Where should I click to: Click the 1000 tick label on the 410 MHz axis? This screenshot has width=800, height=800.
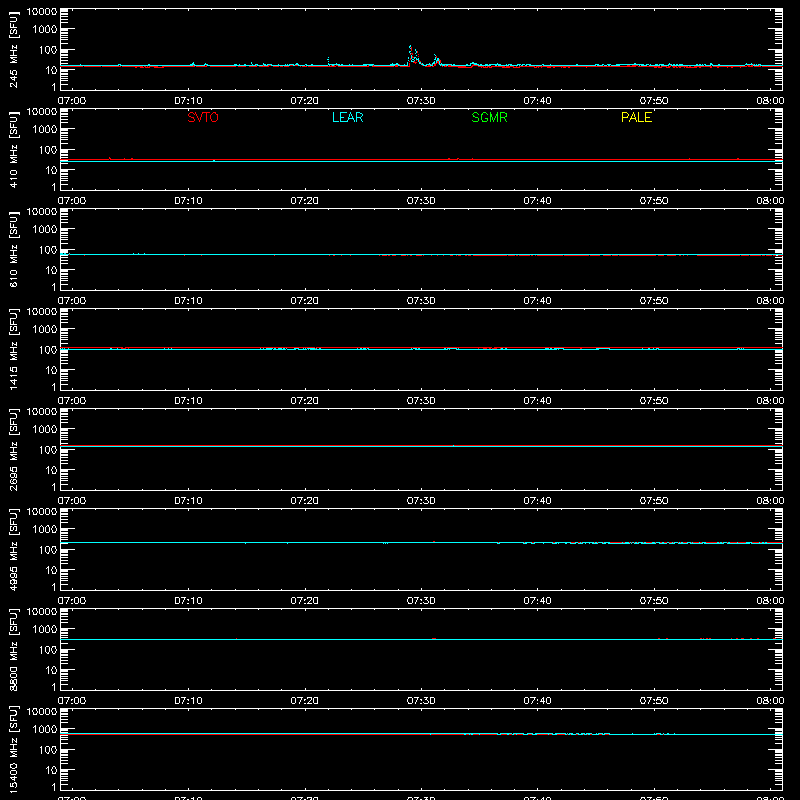(45, 130)
